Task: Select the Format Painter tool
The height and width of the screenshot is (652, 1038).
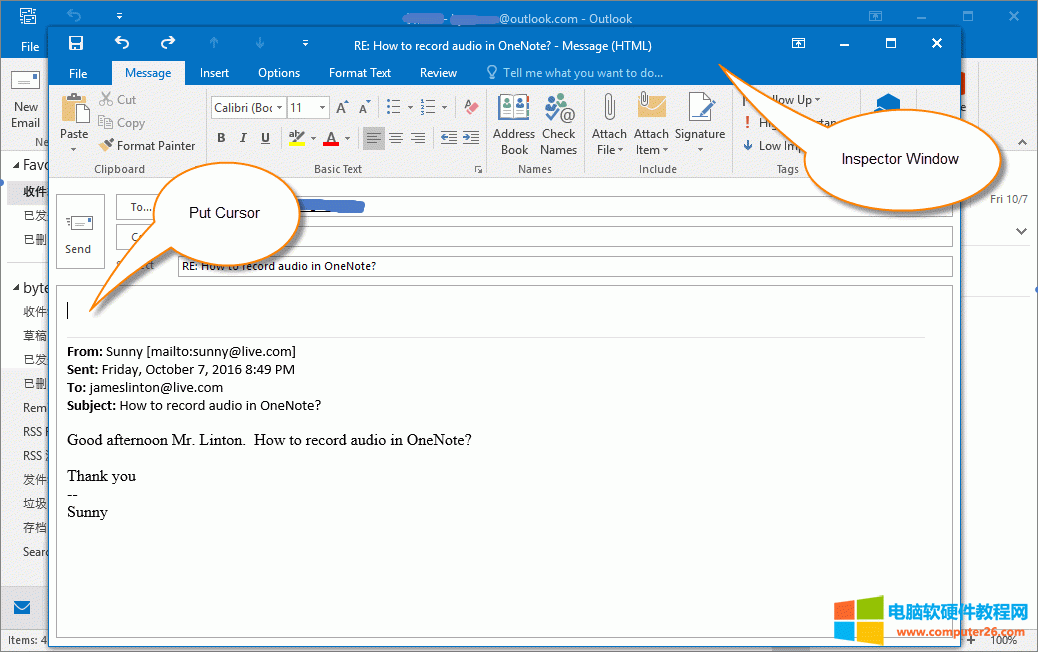Action: (x=147, y=144)
